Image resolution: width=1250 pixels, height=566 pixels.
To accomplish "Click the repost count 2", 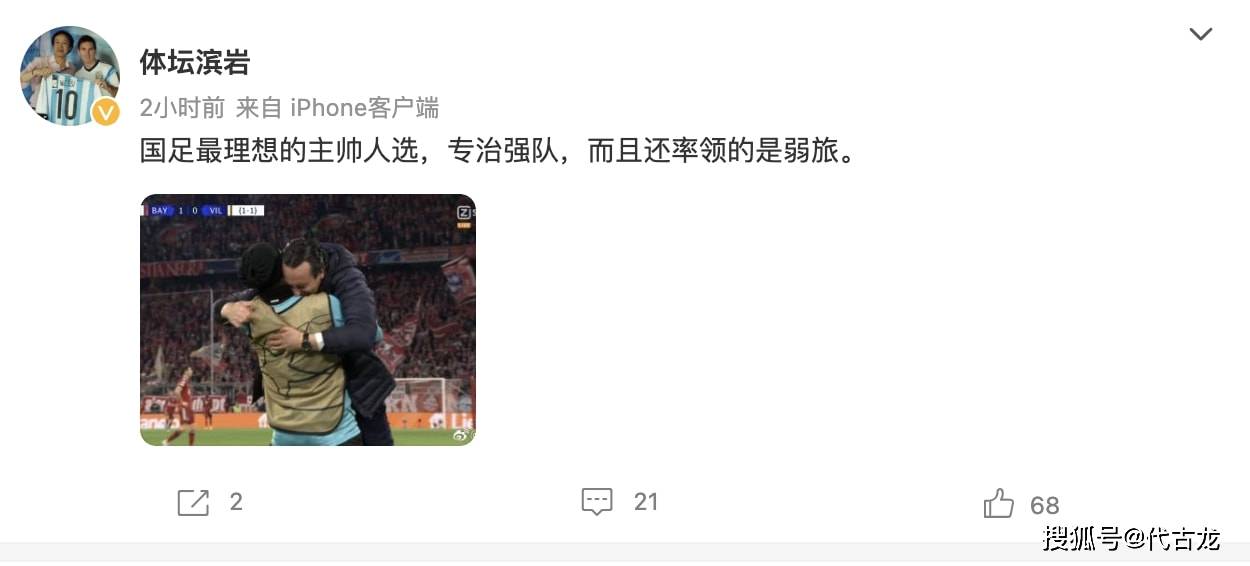I will (x=236, y=502).
